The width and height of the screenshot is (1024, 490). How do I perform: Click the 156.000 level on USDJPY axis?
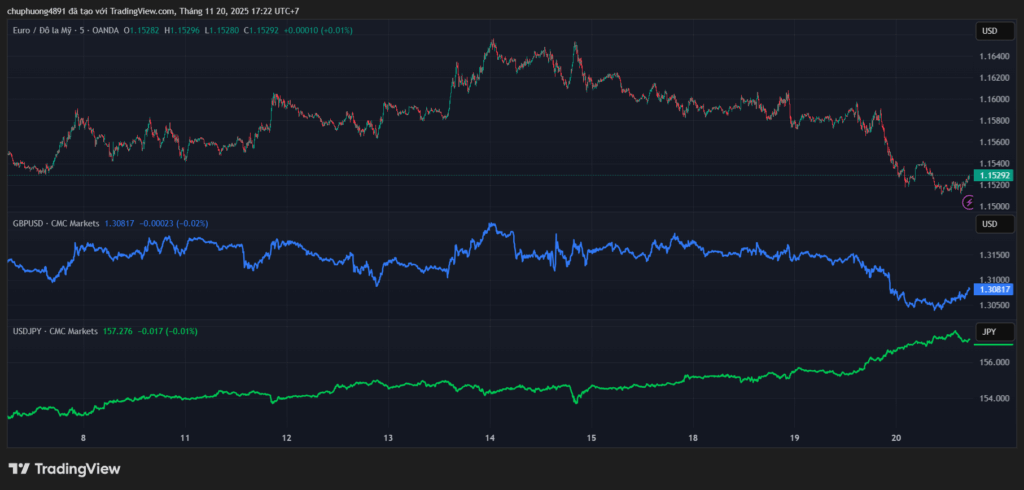[994, 363]
